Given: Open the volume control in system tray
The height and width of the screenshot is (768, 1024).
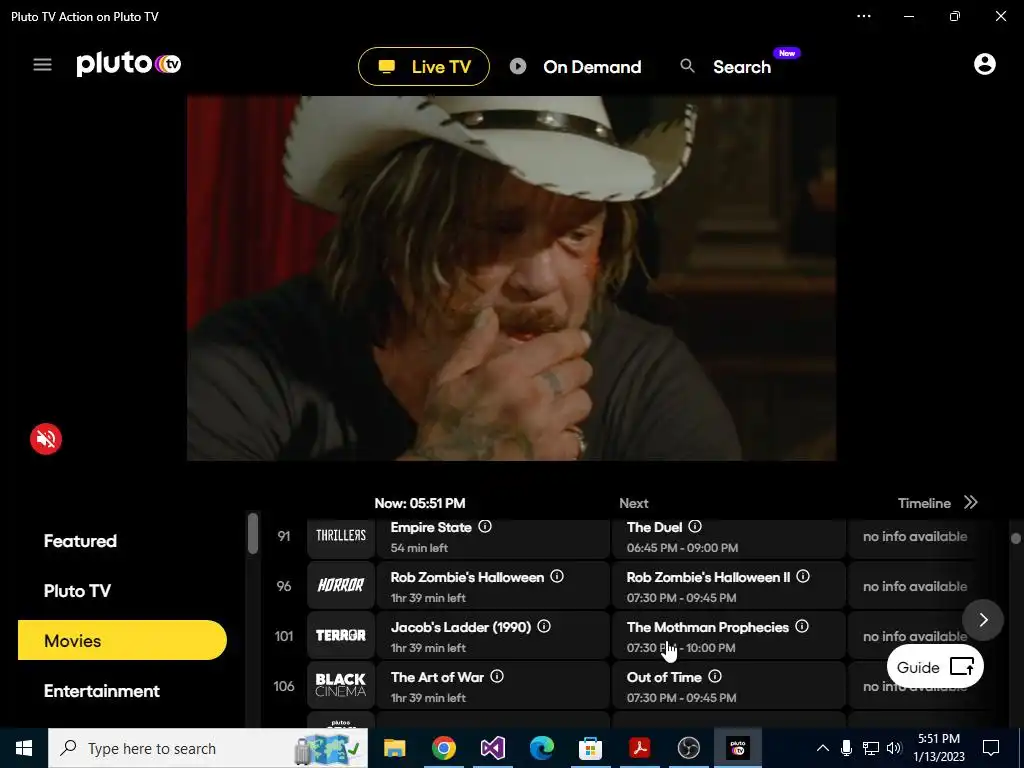Looking at the screenshot, I should pos(894,748).
